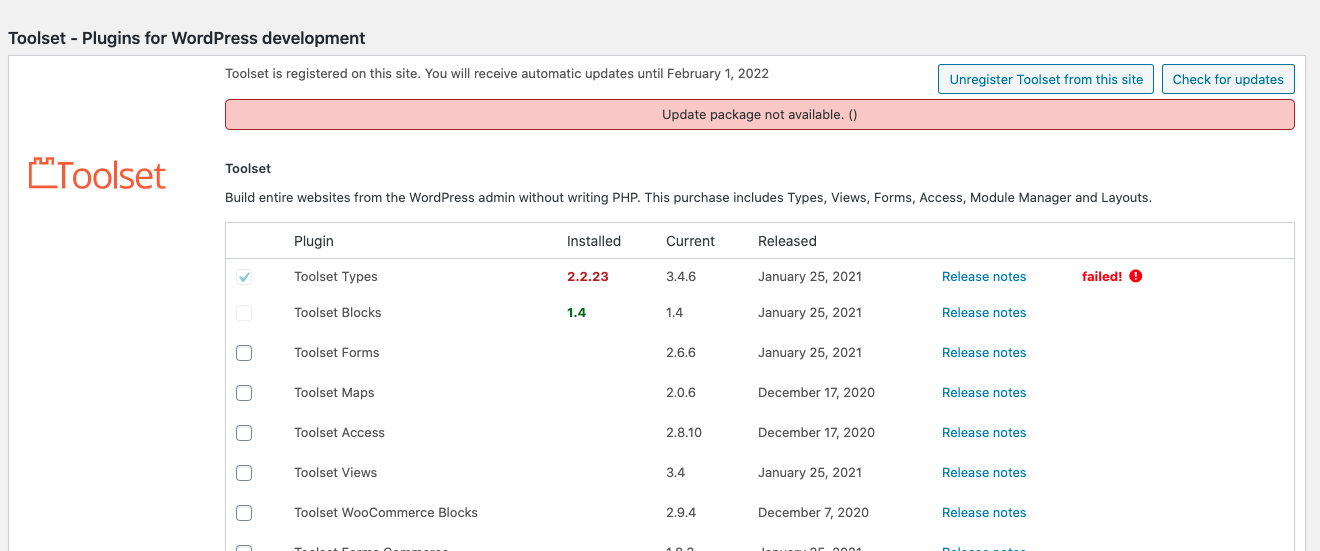Click the bold Toolset section title
The width and height of the screenshot is (1320, 551).
tap(248, 168)
